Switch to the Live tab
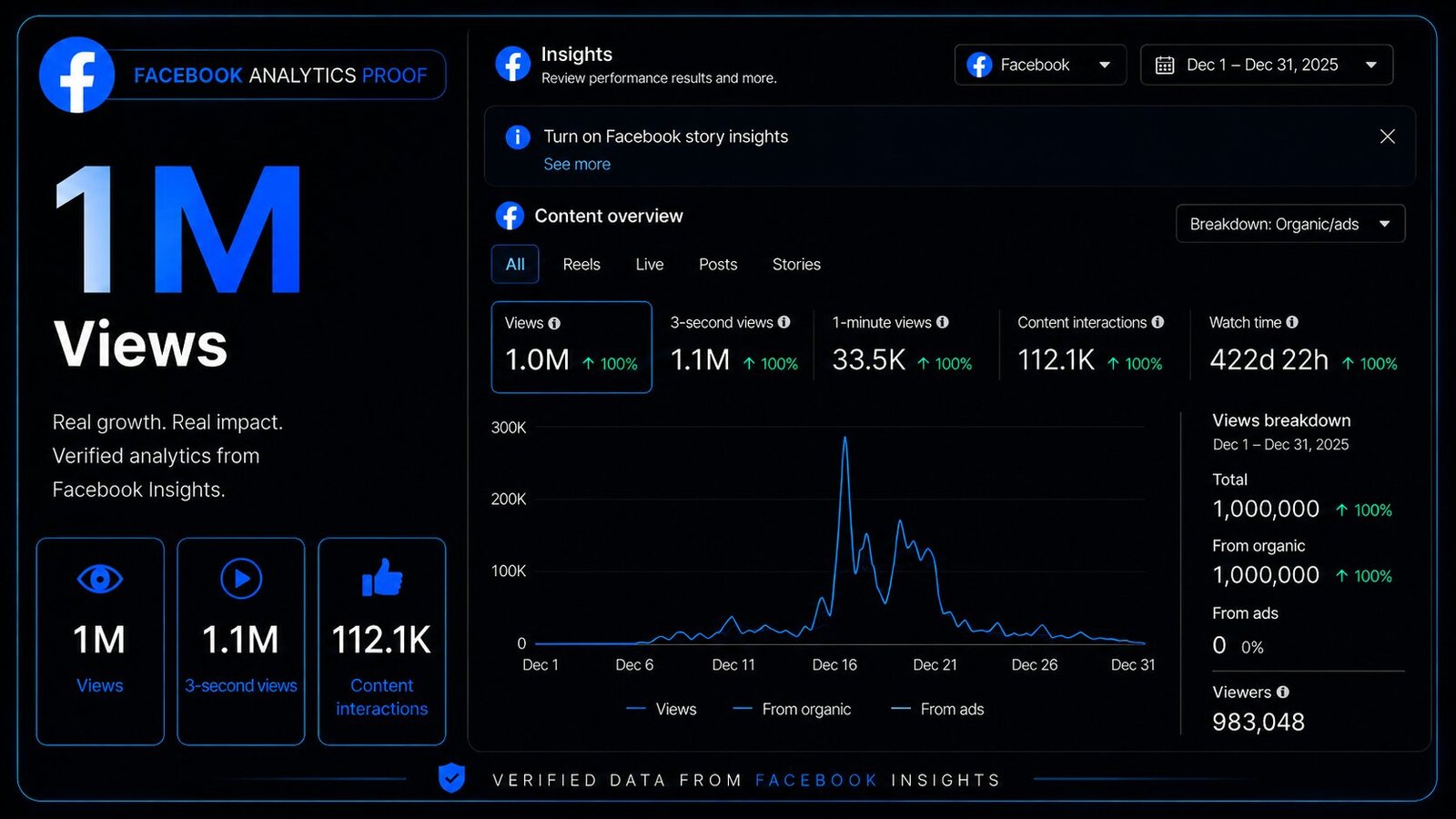Viewport: 1456px width, 819px height. (x=650, y=264)
